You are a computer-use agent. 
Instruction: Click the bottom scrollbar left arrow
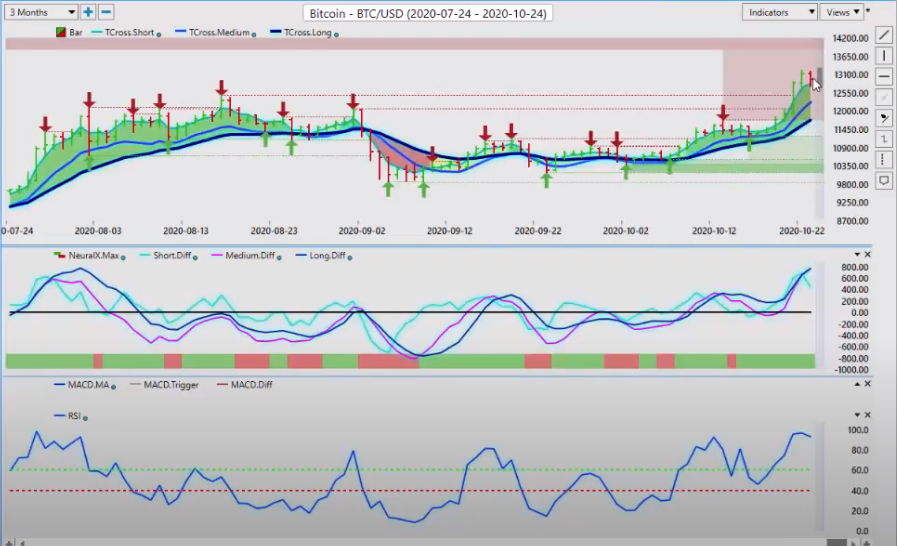23,543
